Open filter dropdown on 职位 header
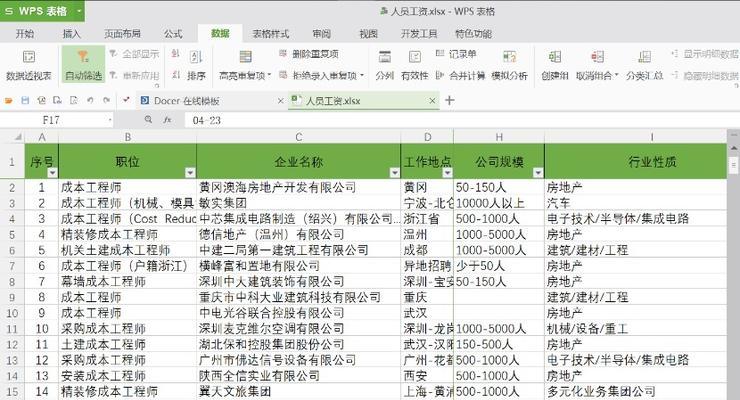Viewport: 740px width, 400px height. [190, 173]
